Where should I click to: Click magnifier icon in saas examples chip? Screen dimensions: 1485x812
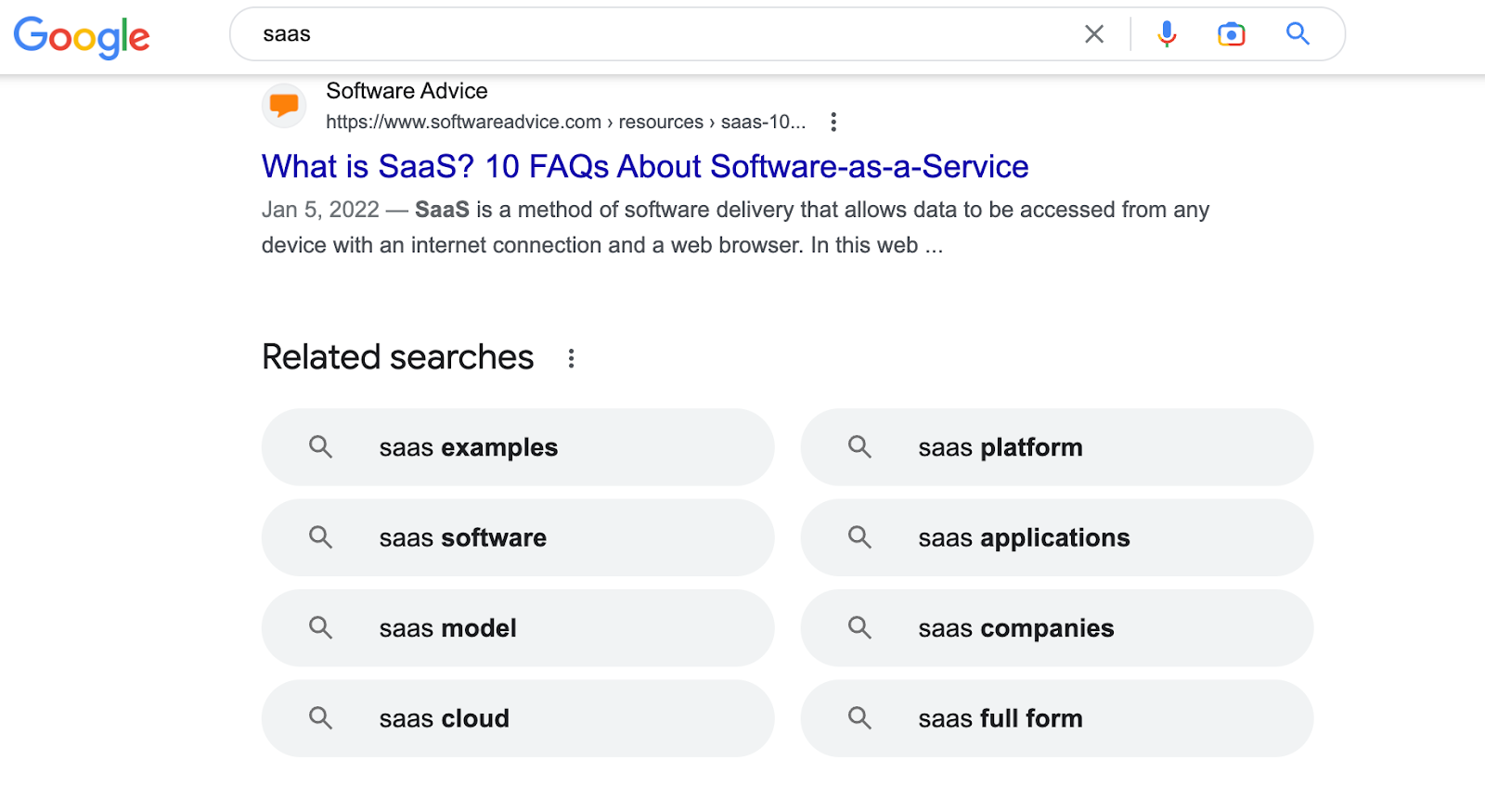click(320, 447)
